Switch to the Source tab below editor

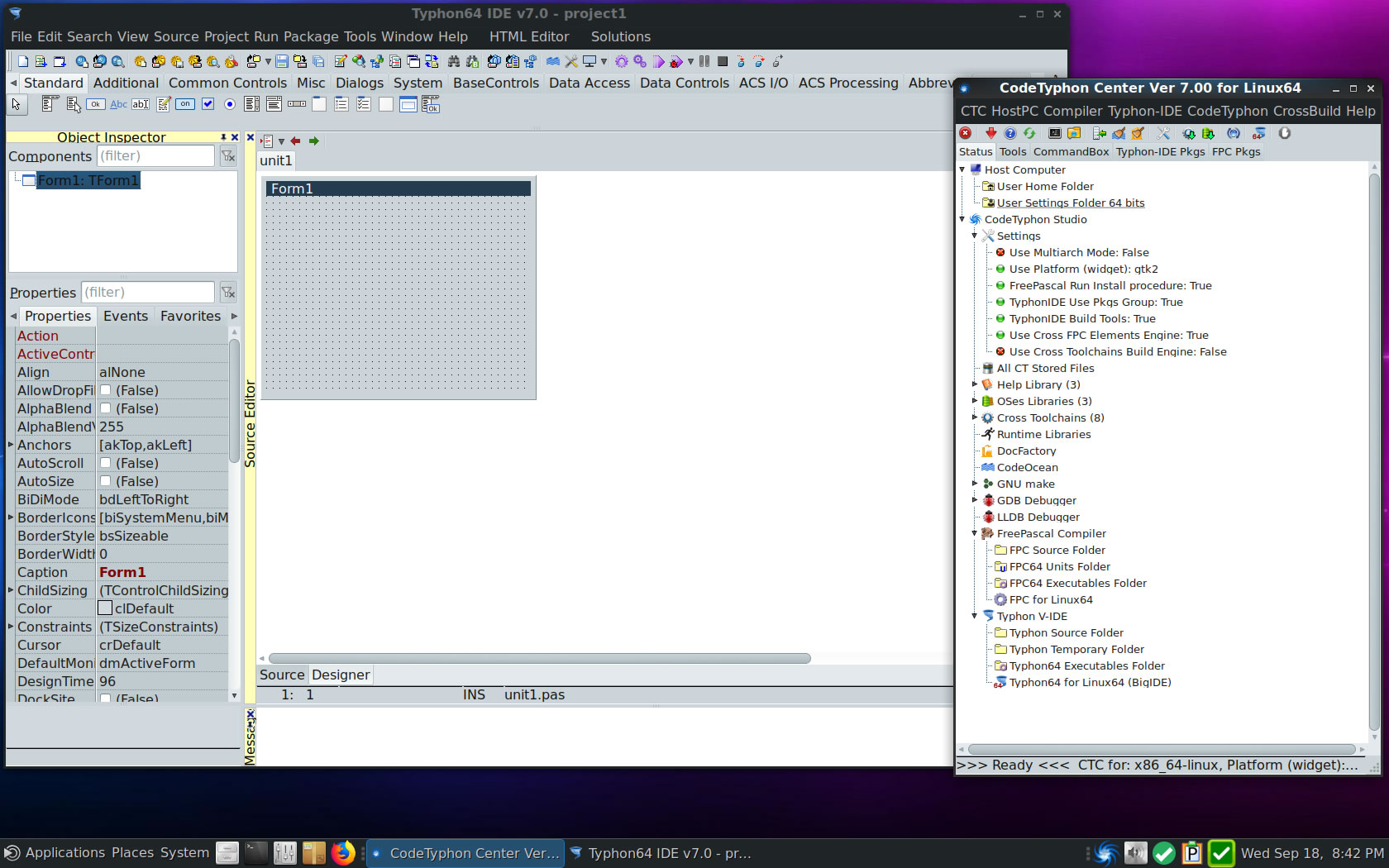pyautogui.click(x=282, y=675)
